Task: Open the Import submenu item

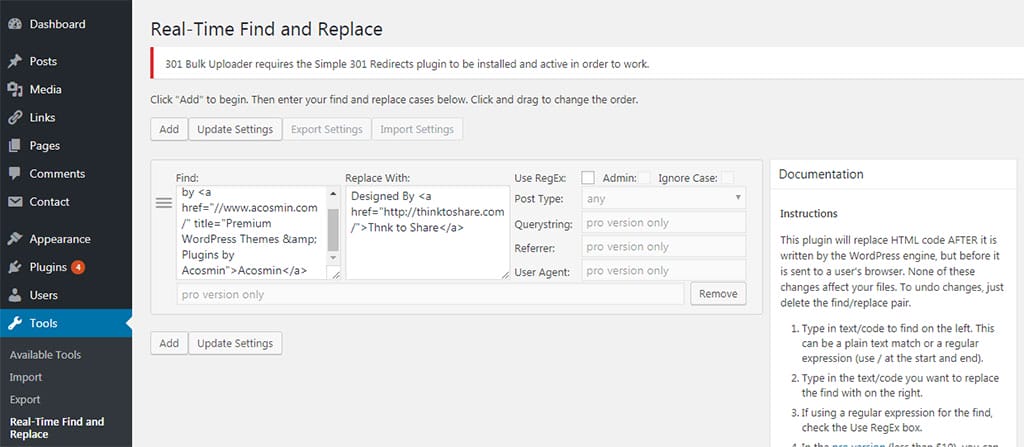Action: click(26, 377)
